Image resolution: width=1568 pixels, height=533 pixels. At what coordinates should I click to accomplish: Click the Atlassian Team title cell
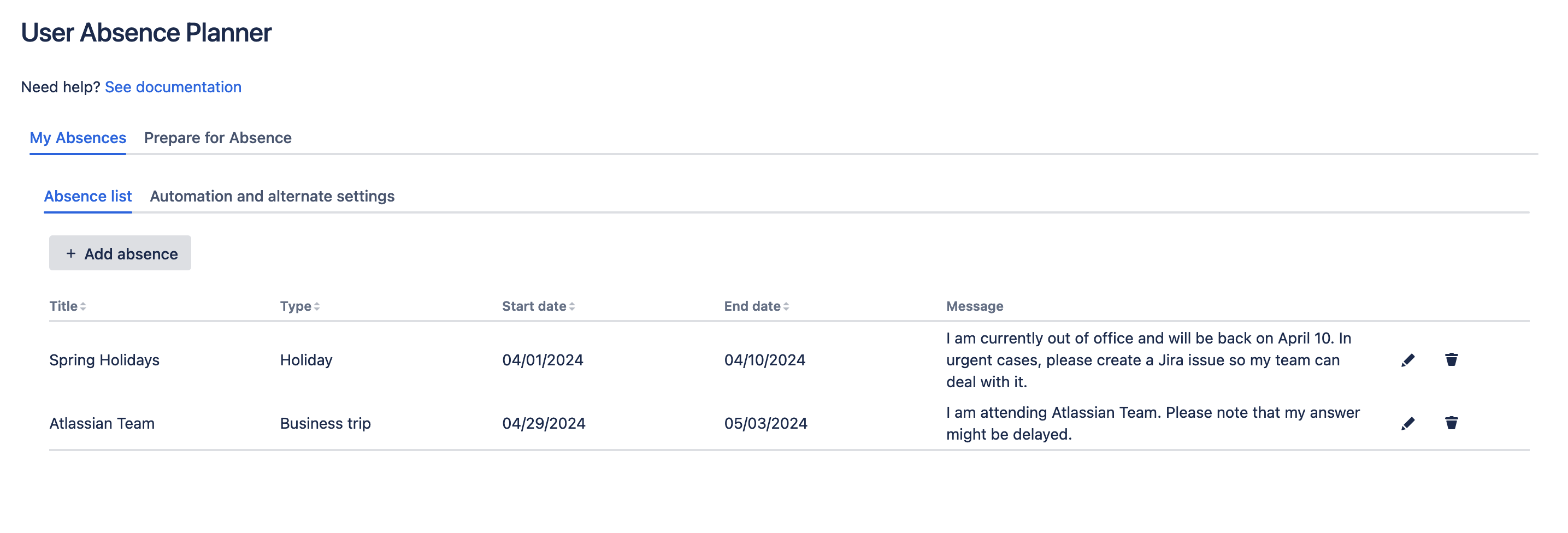(102, 423)
